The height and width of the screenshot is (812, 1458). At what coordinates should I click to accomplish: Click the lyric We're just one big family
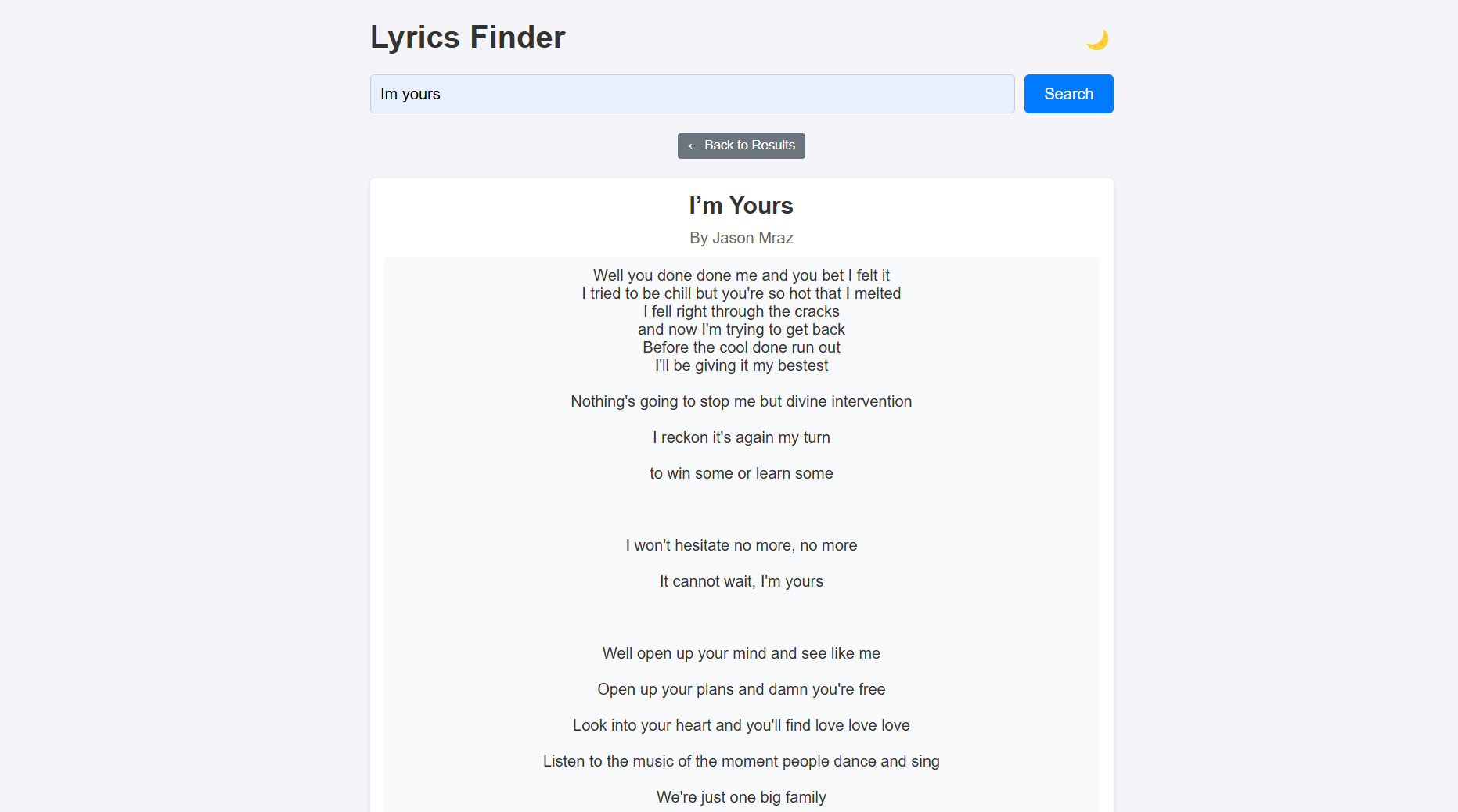coord(741,797)
